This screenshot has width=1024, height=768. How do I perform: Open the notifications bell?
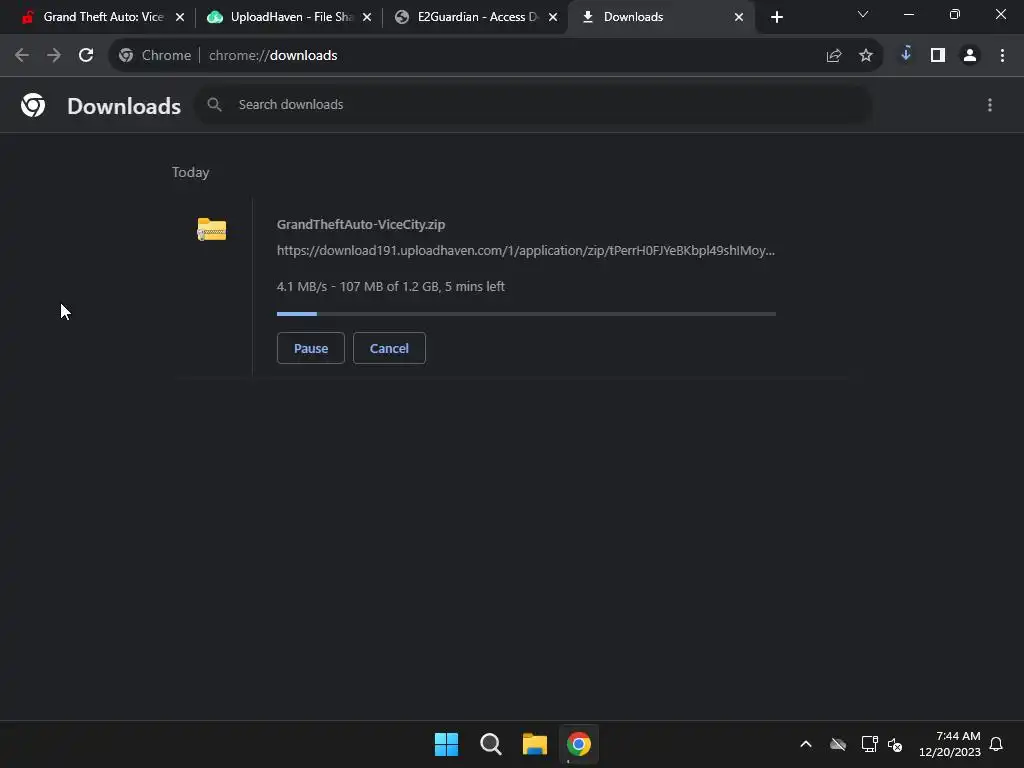click(996, 744)
